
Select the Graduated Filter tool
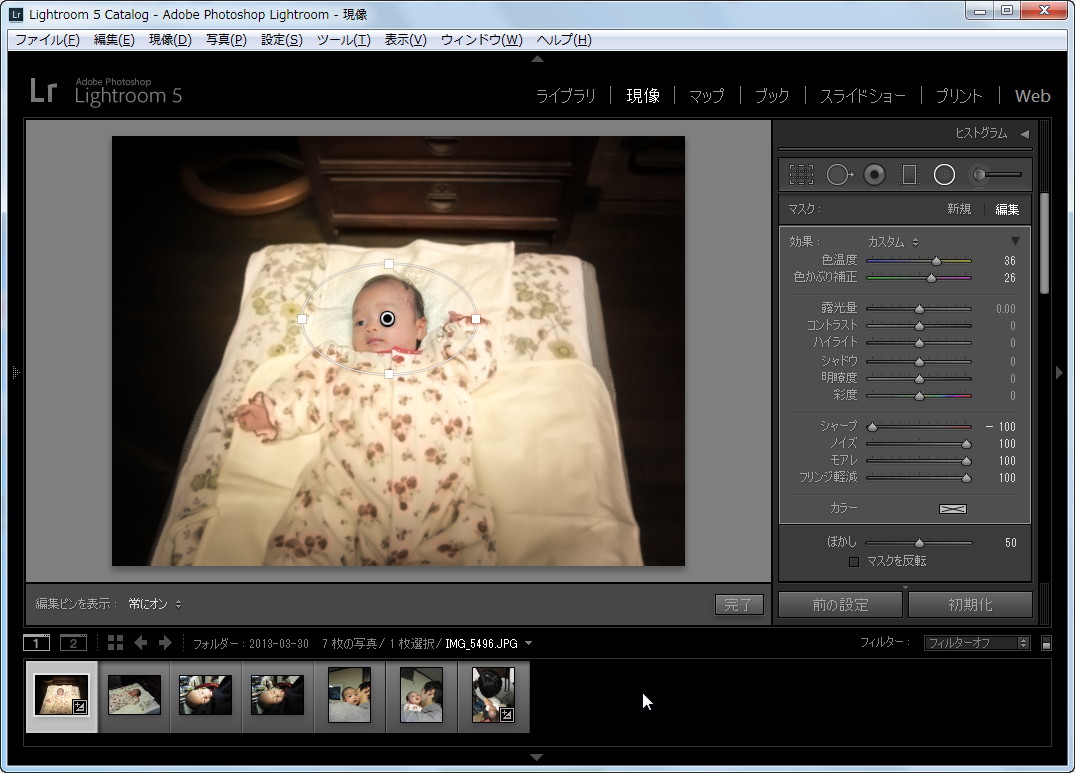909,175
